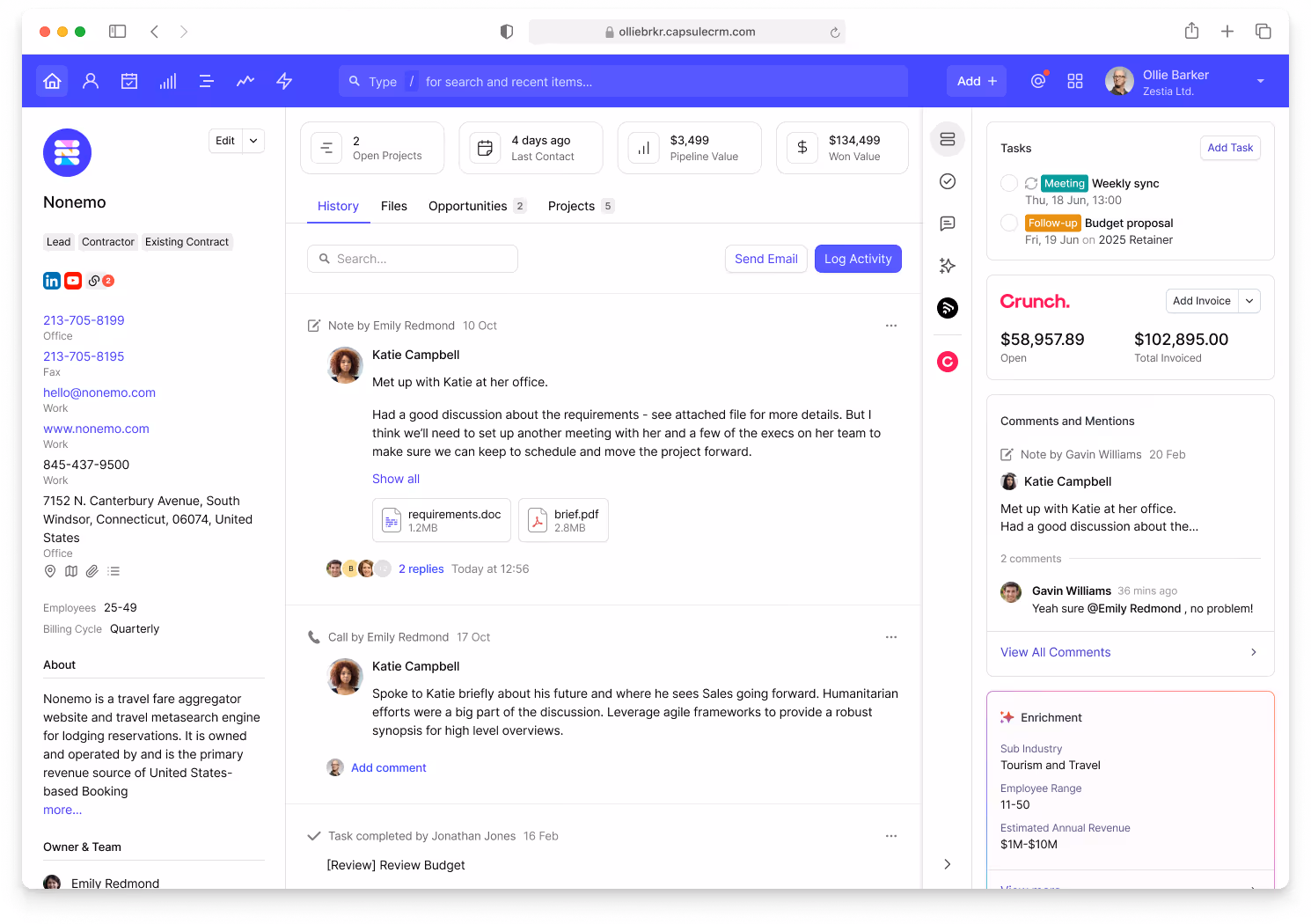Expand the About text with more...
The image size is (1311, 924).
pos(62,810)
